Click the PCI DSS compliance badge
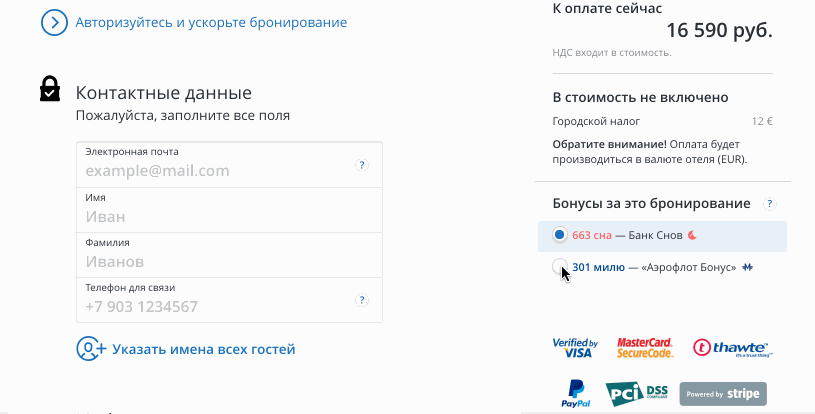The width and height of the screenshot is (815, 414). 636,393
